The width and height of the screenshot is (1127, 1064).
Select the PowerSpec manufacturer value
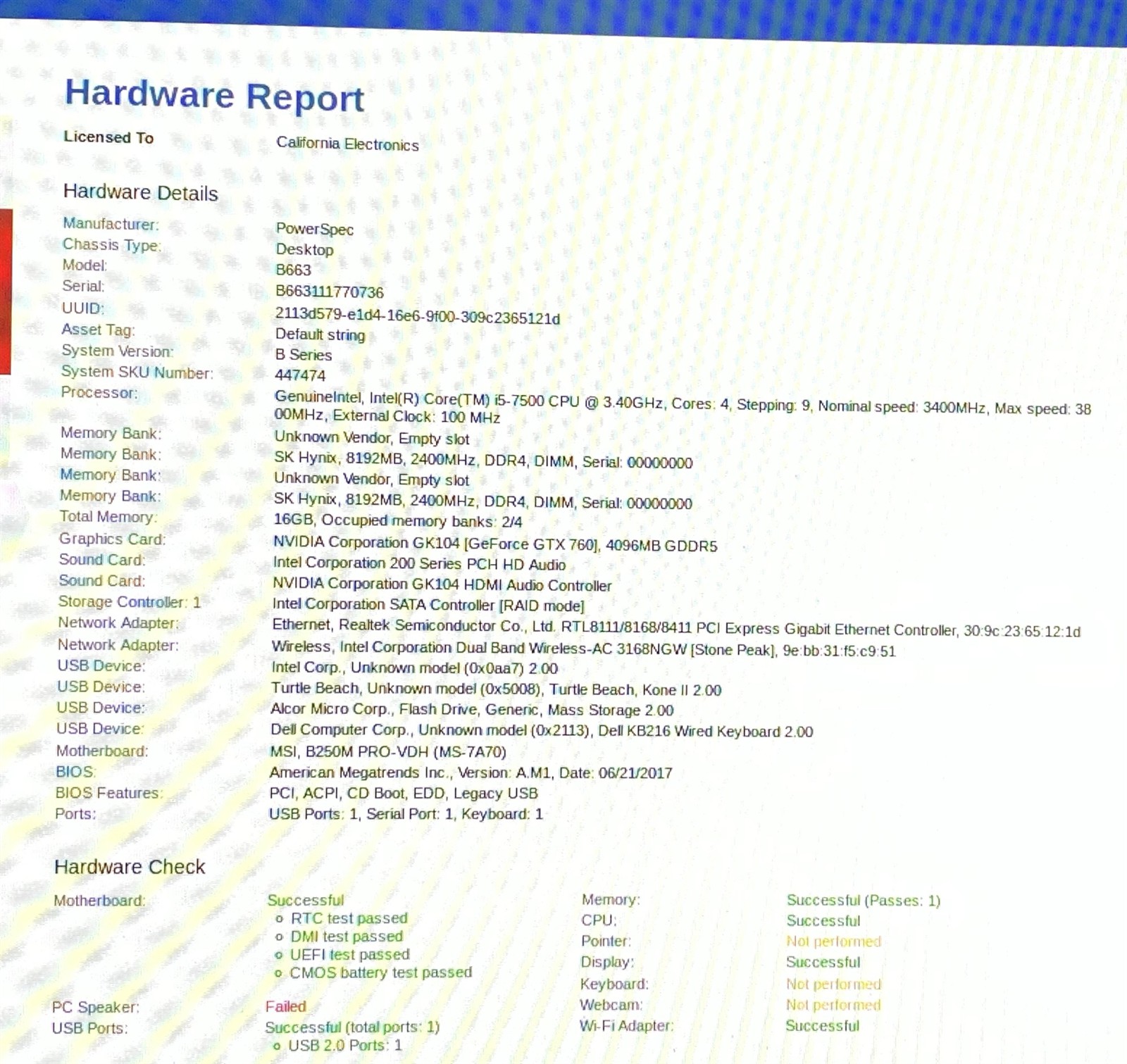314,229
